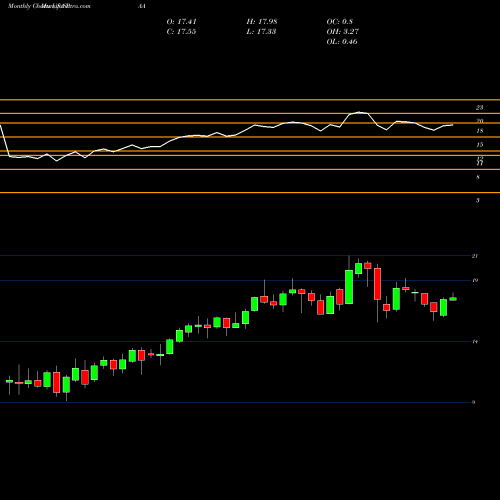Select the tallest red candlestick after the peak

coord(377,284)
